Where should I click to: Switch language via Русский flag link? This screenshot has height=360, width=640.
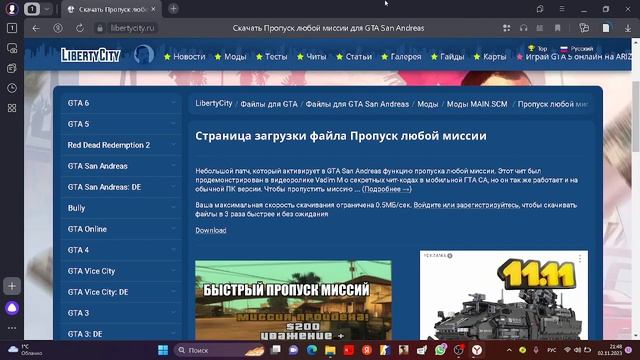576,48
